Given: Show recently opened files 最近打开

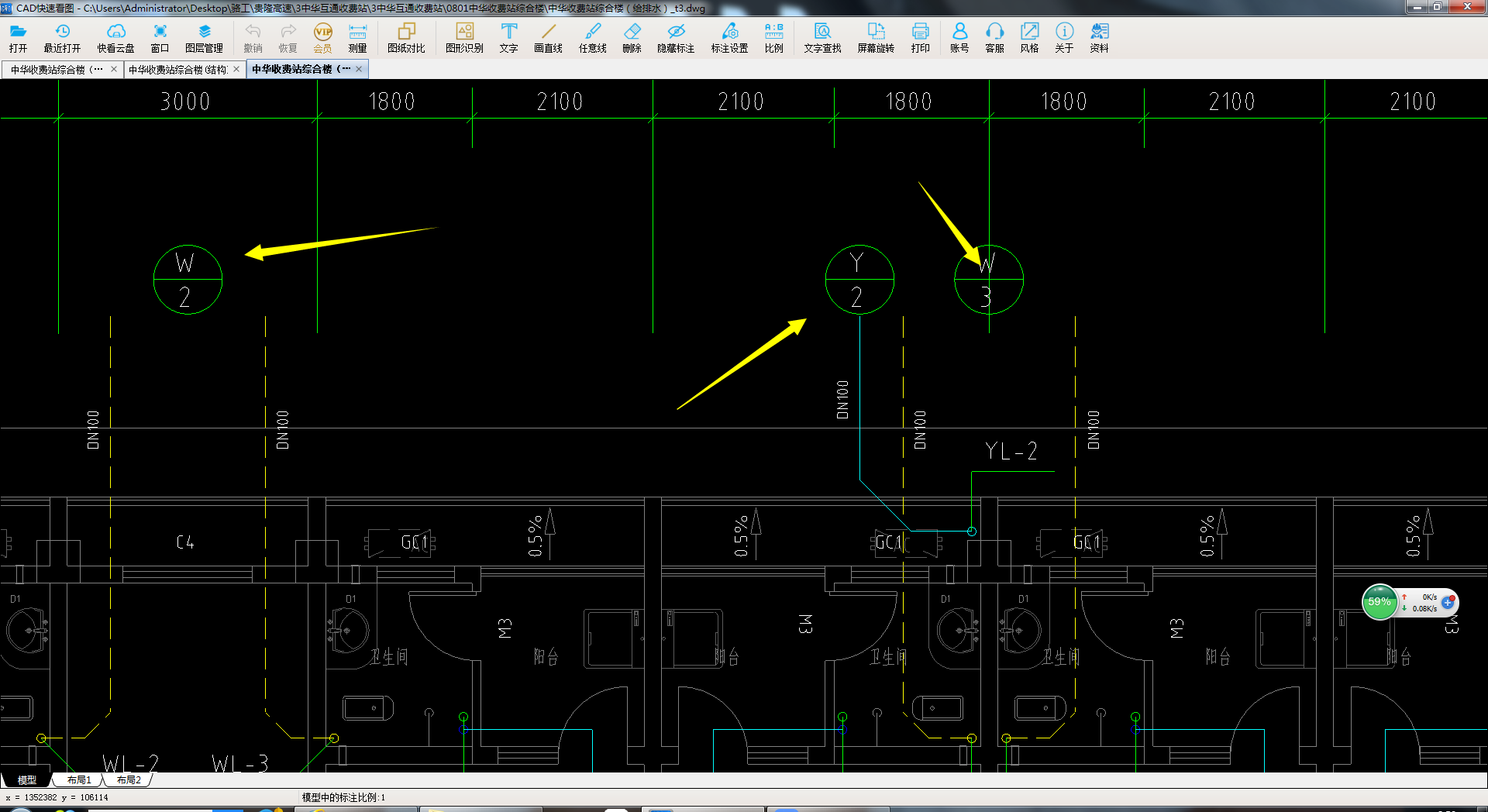Looking at the screenshot, I should (x=62, y=38).
